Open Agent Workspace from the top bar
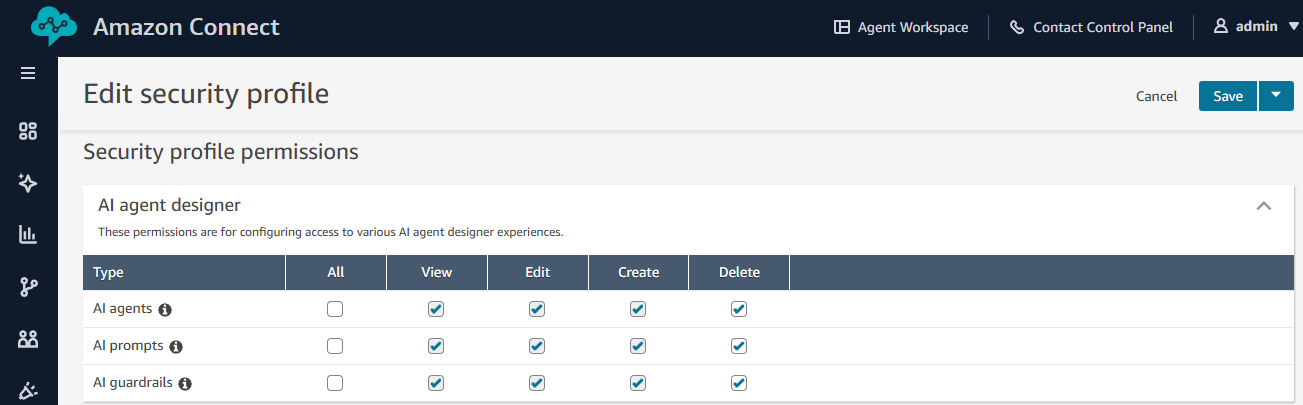Screen dimensions: 1303x405 pyautogui.click(x=901, y=27)
